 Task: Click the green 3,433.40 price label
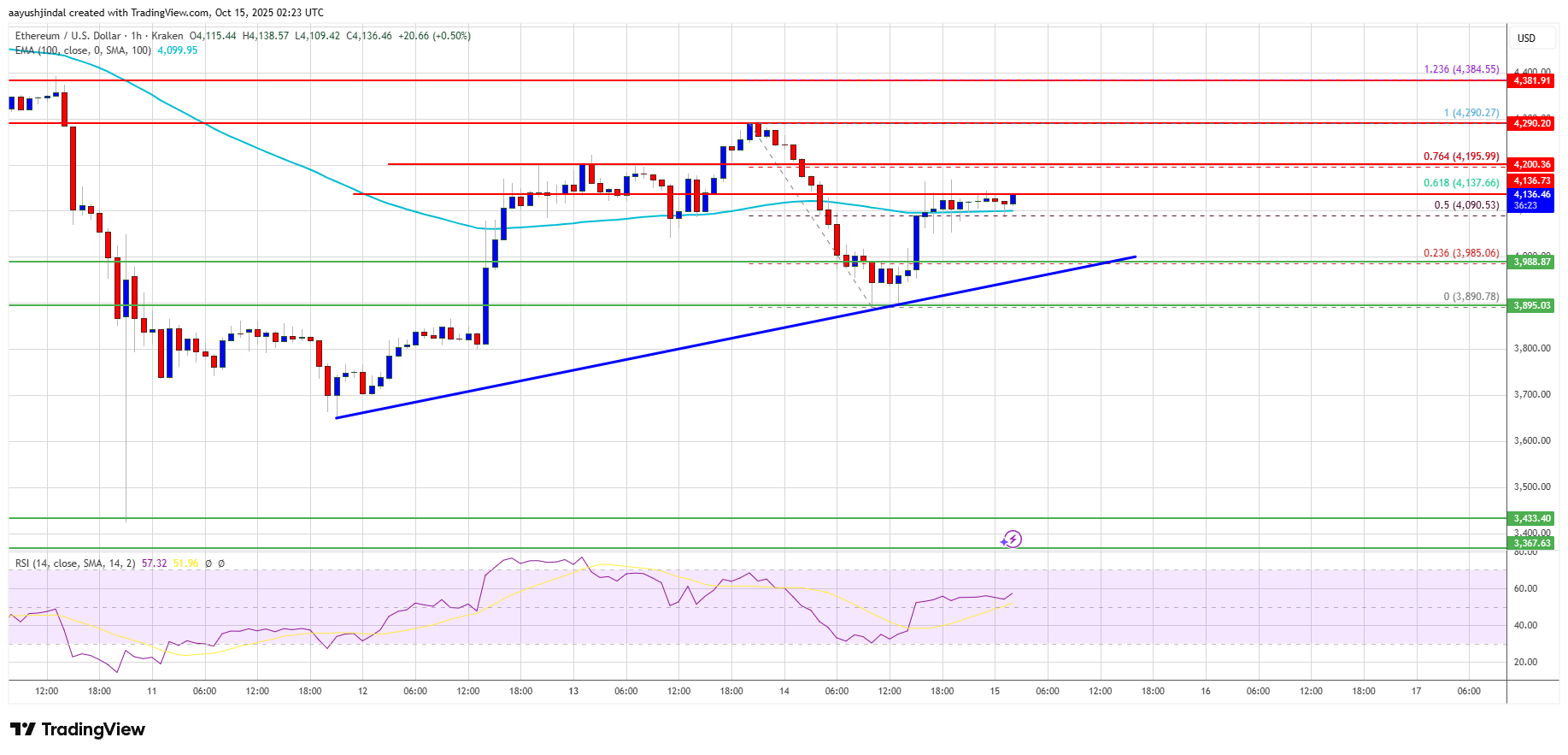coord(1531,518)
